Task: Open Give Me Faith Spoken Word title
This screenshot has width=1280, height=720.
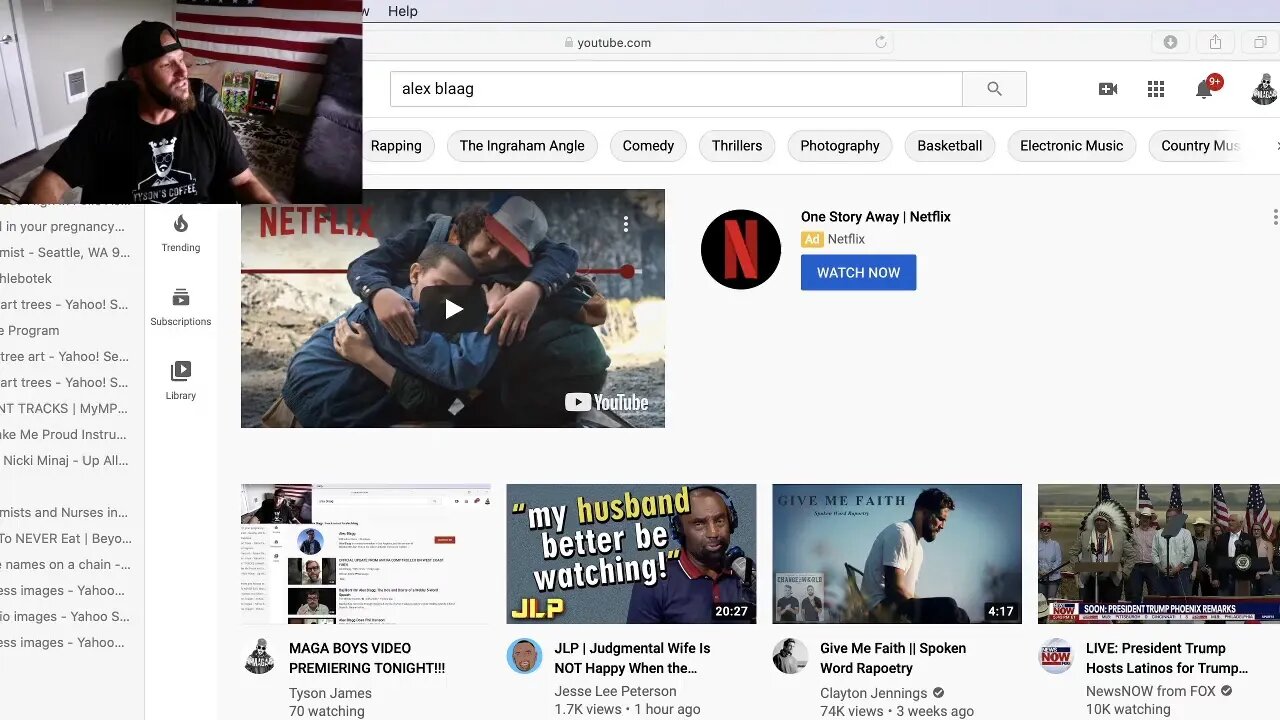Action: [893, 658]
